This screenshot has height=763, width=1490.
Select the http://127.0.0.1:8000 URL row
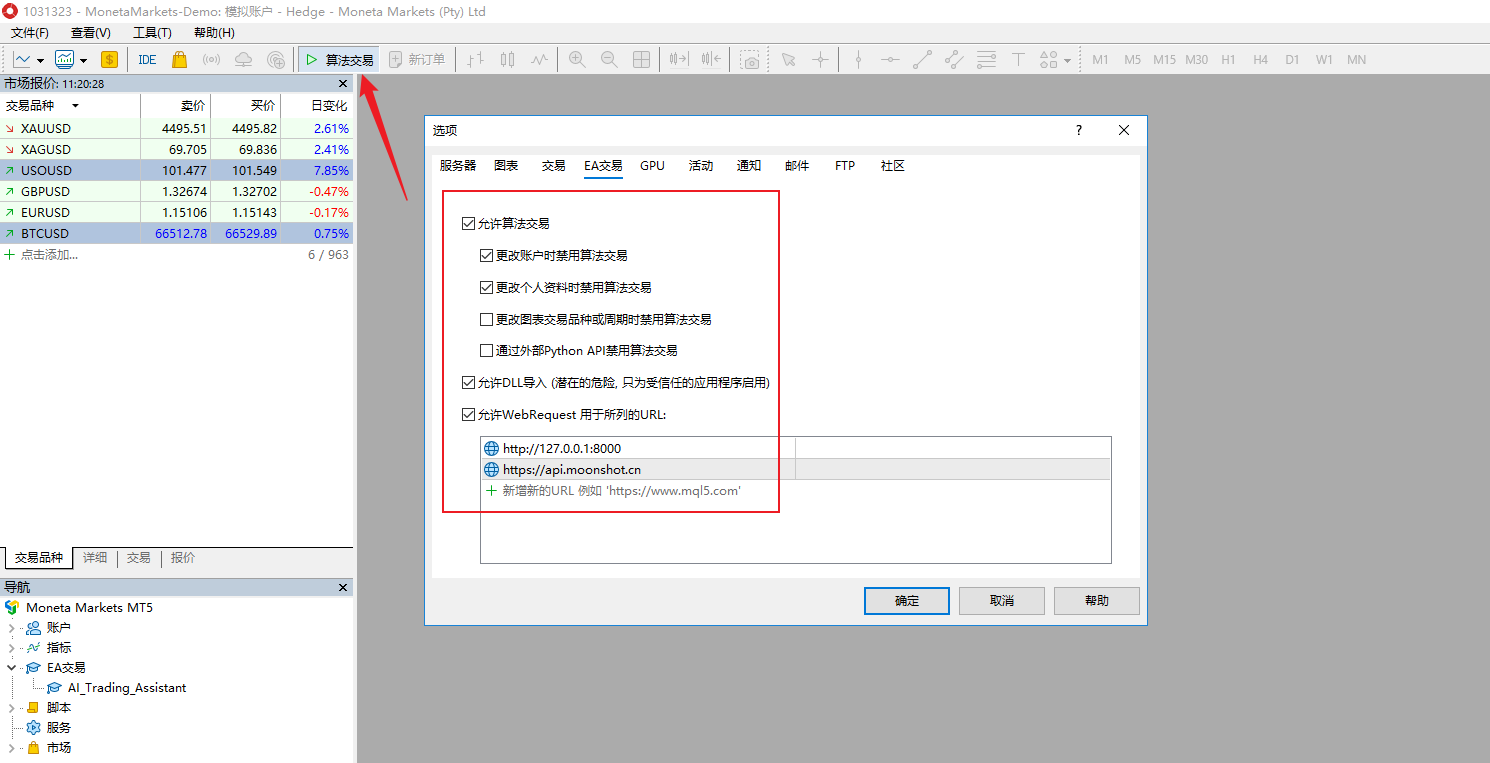[795, 448]
